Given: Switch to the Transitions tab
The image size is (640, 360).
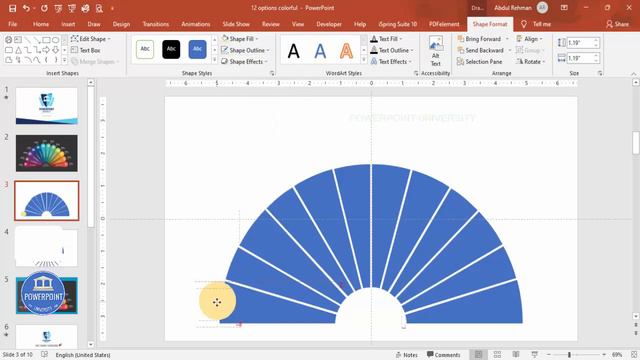Looking at the screenshot, I should pos(156,24).
